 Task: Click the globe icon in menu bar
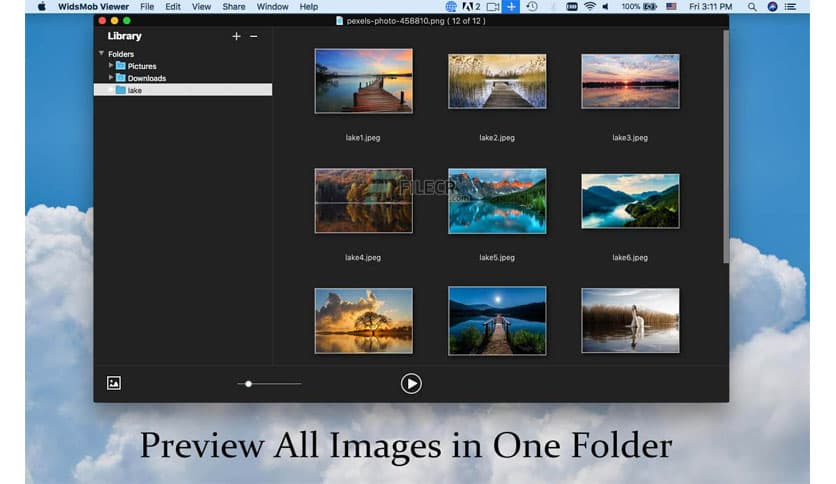(451, 6)
